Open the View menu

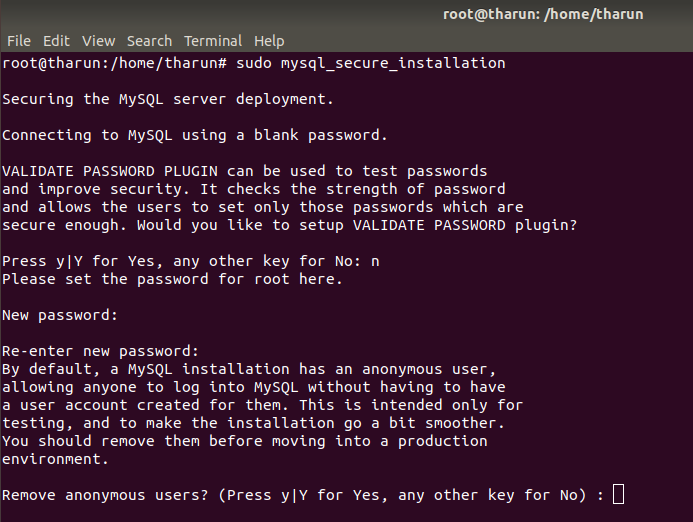tap(98, 41)
